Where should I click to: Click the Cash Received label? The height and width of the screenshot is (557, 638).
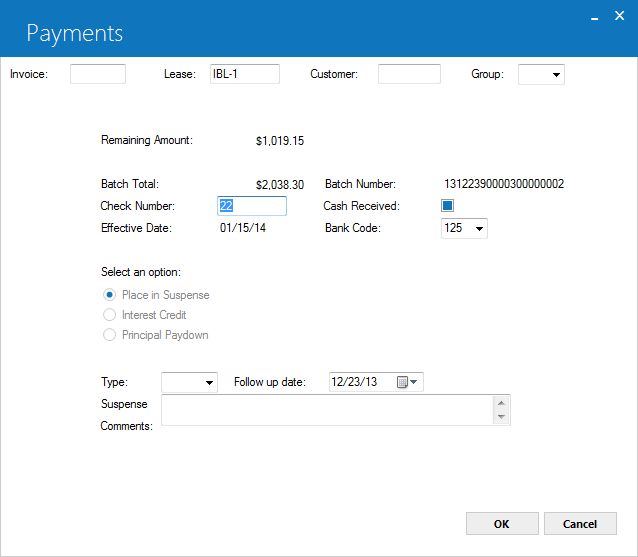pos(361,206)
